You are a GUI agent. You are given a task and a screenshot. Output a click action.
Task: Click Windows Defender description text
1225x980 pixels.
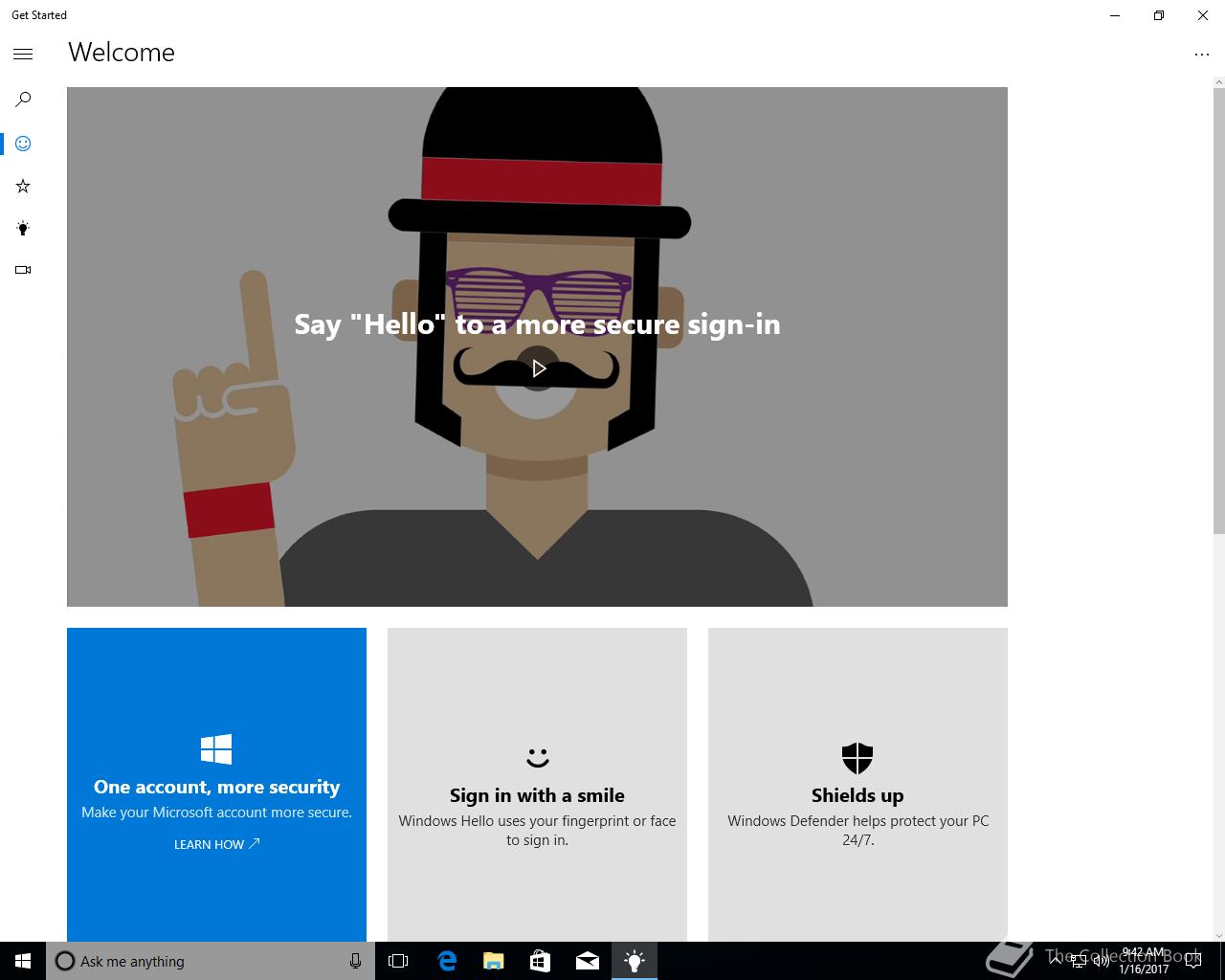point(858,830)
